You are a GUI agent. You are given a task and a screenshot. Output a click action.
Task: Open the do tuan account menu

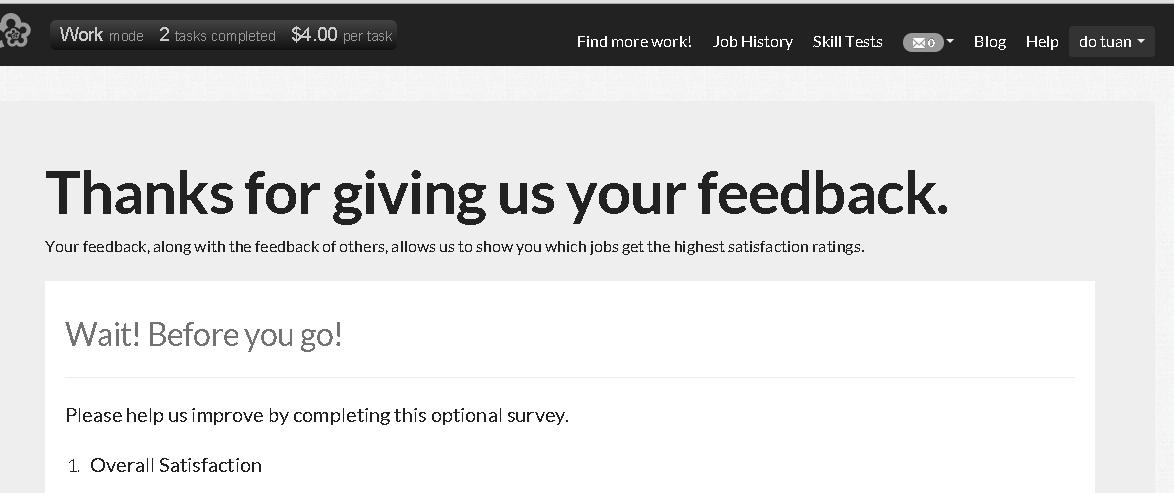[x=1111, y=42]
